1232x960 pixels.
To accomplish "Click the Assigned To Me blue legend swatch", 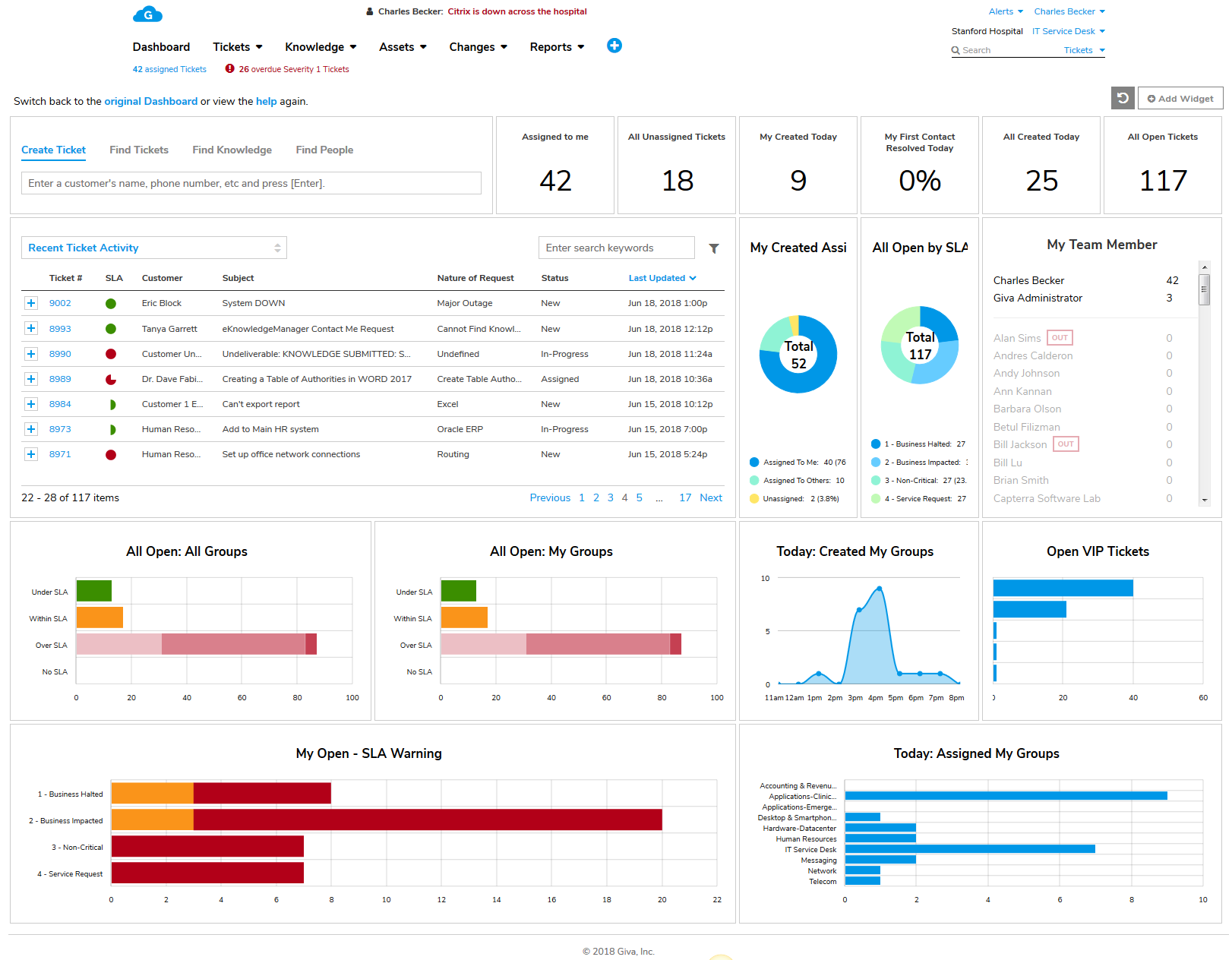I will click(754, 462).
